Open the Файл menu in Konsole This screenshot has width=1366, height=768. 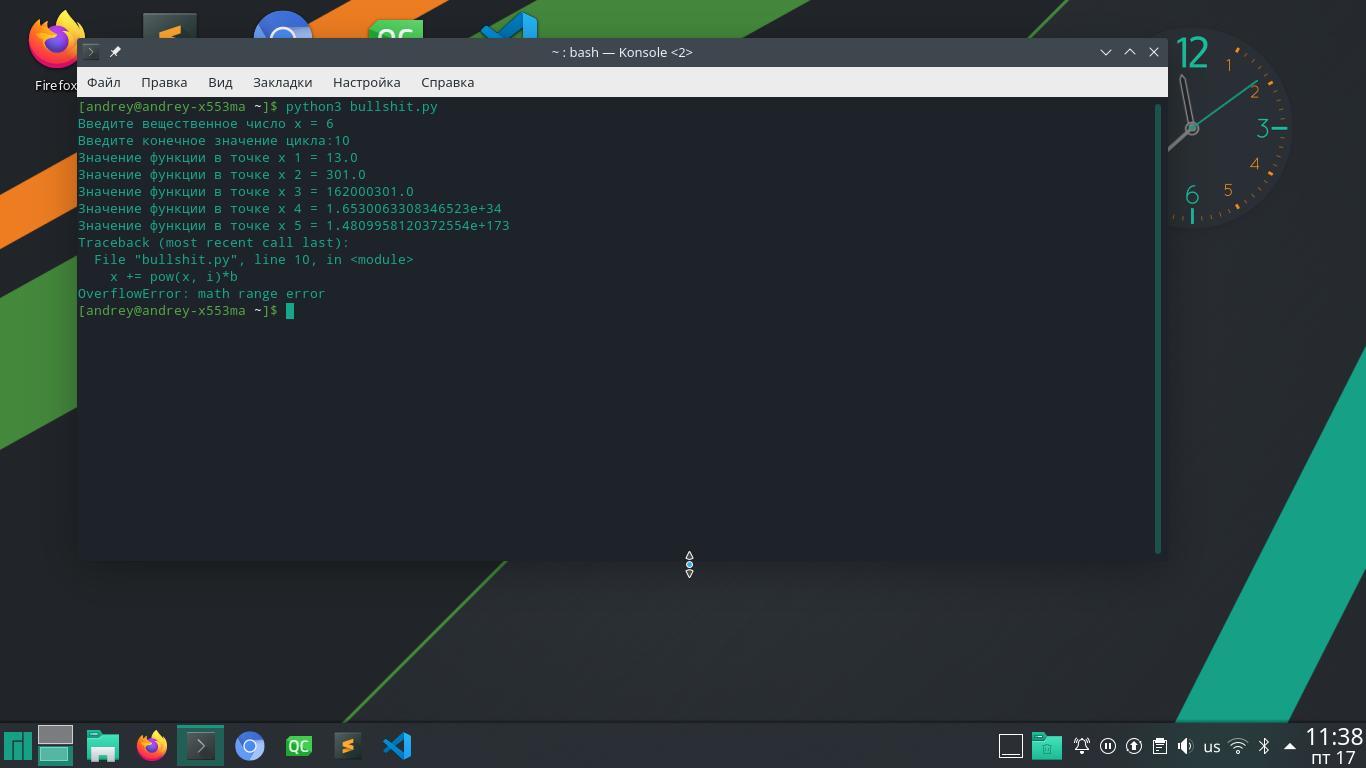[x=103, y=82]
